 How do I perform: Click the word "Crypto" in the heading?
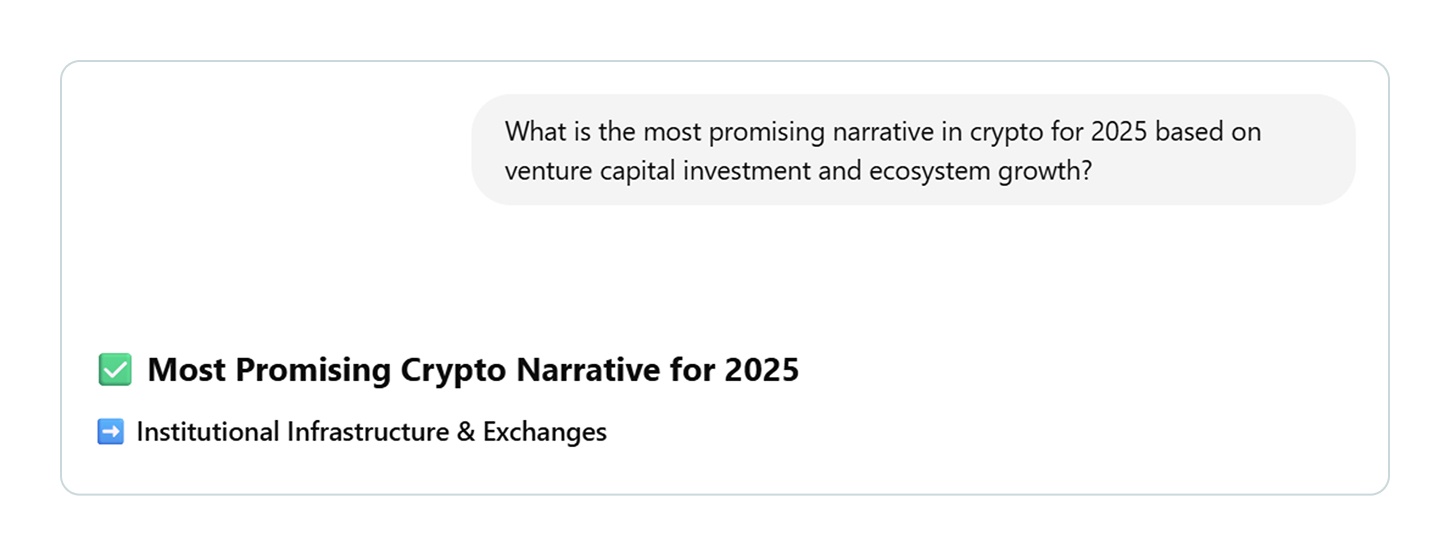(454, 370)
